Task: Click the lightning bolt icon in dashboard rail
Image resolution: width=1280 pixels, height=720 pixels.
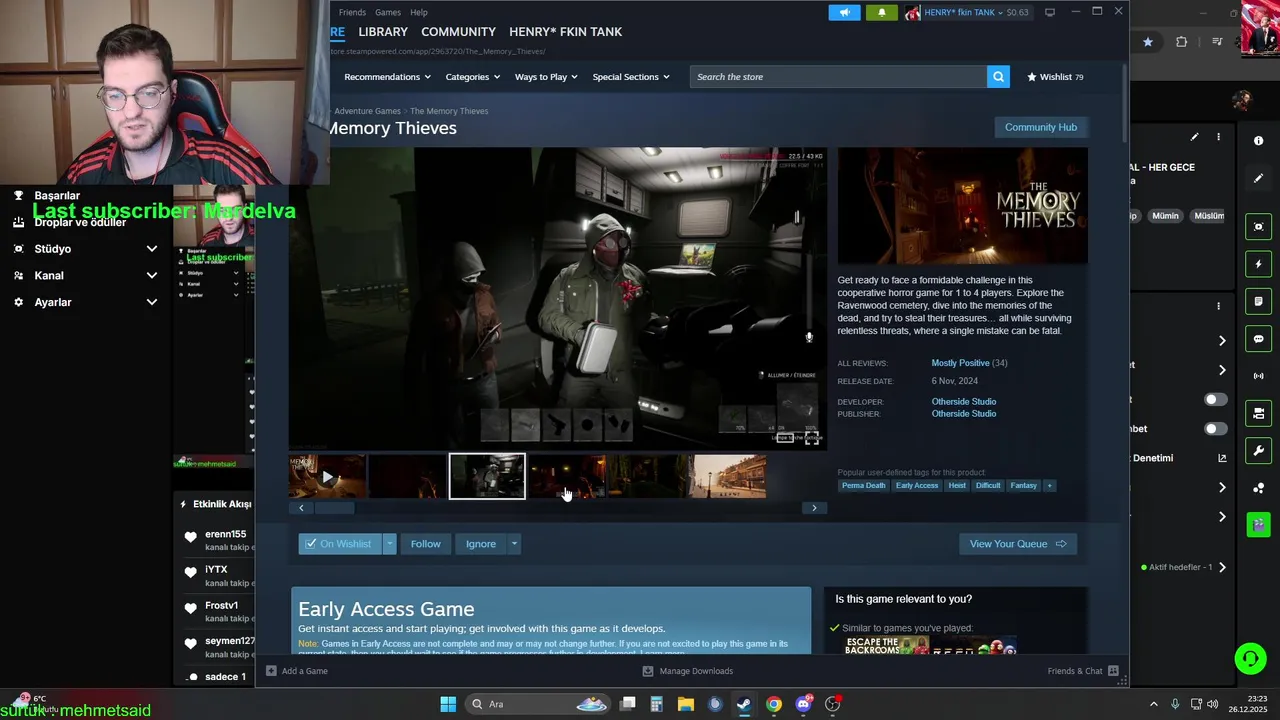Action: 1258,264
